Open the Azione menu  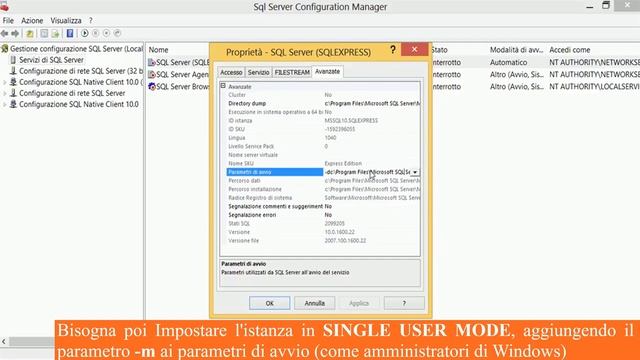[32, 20]
